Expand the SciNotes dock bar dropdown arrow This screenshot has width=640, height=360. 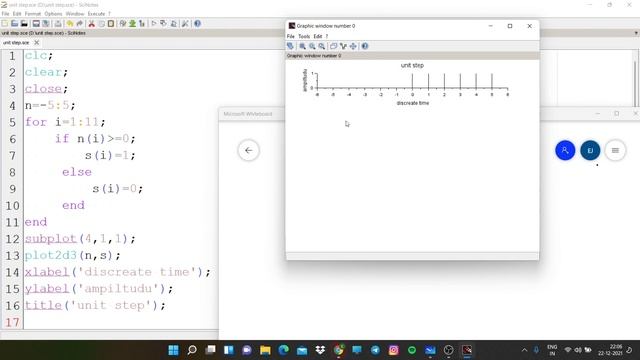(x=636, y=33)
